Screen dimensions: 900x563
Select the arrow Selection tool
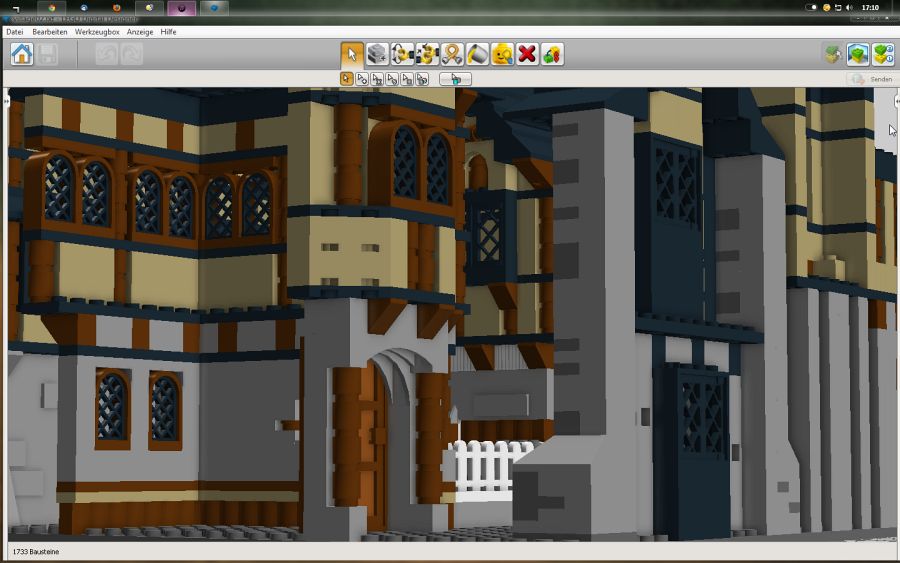click(x=352, y=54)
